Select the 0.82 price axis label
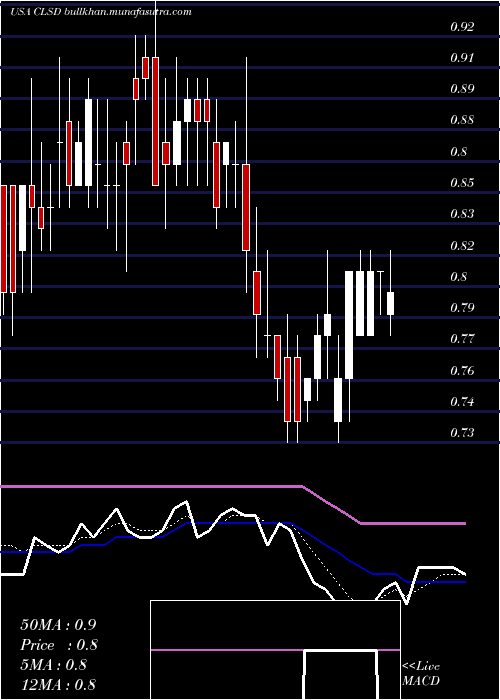 pos(462,246)
